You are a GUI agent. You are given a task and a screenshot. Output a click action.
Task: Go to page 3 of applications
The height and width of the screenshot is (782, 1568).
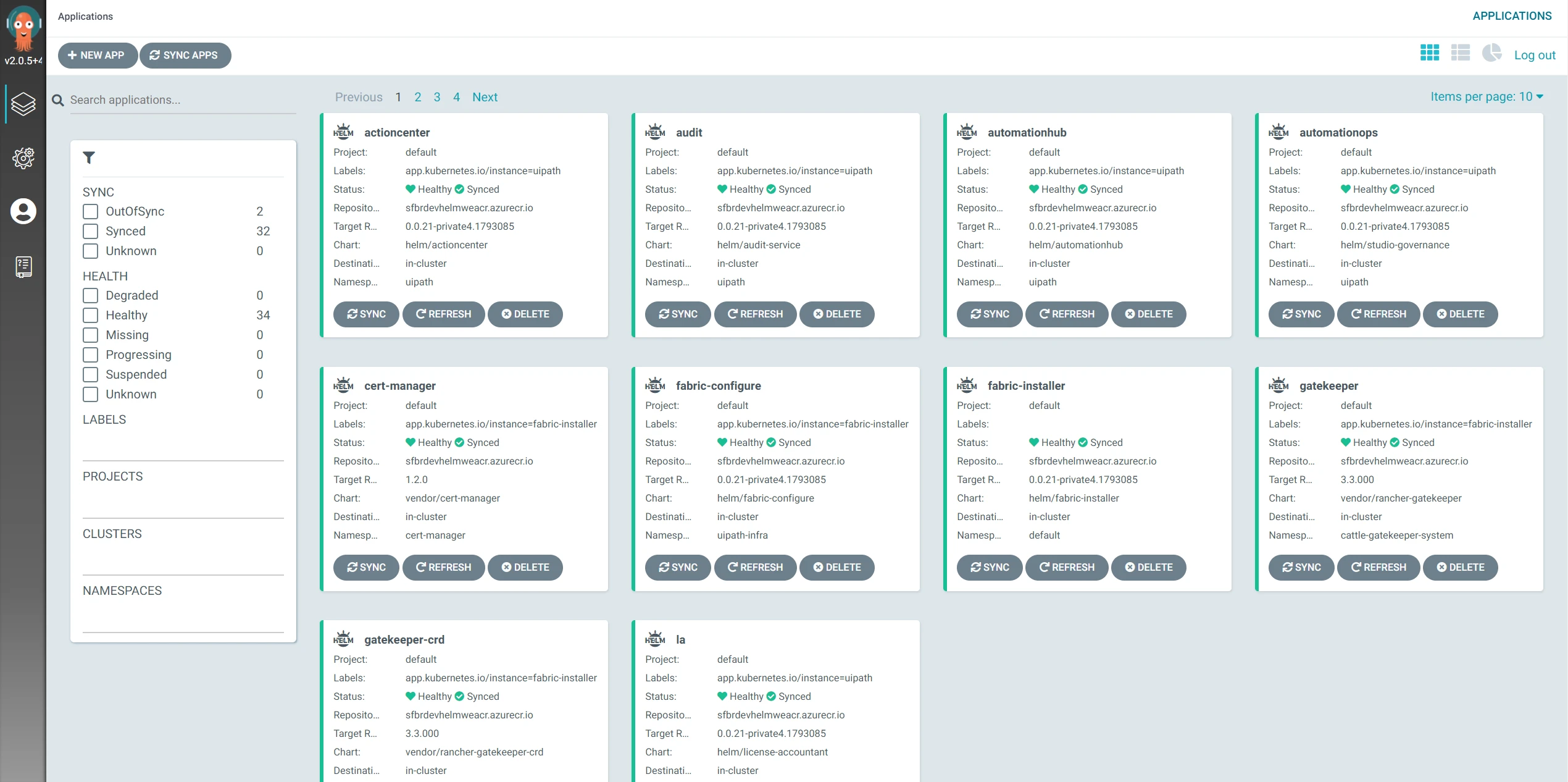coord(437,97)
